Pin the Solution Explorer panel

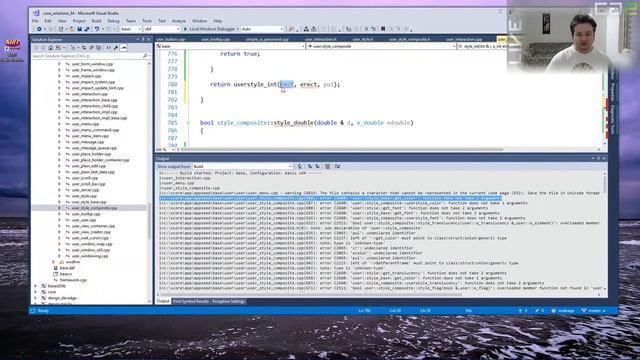[143, 39]
